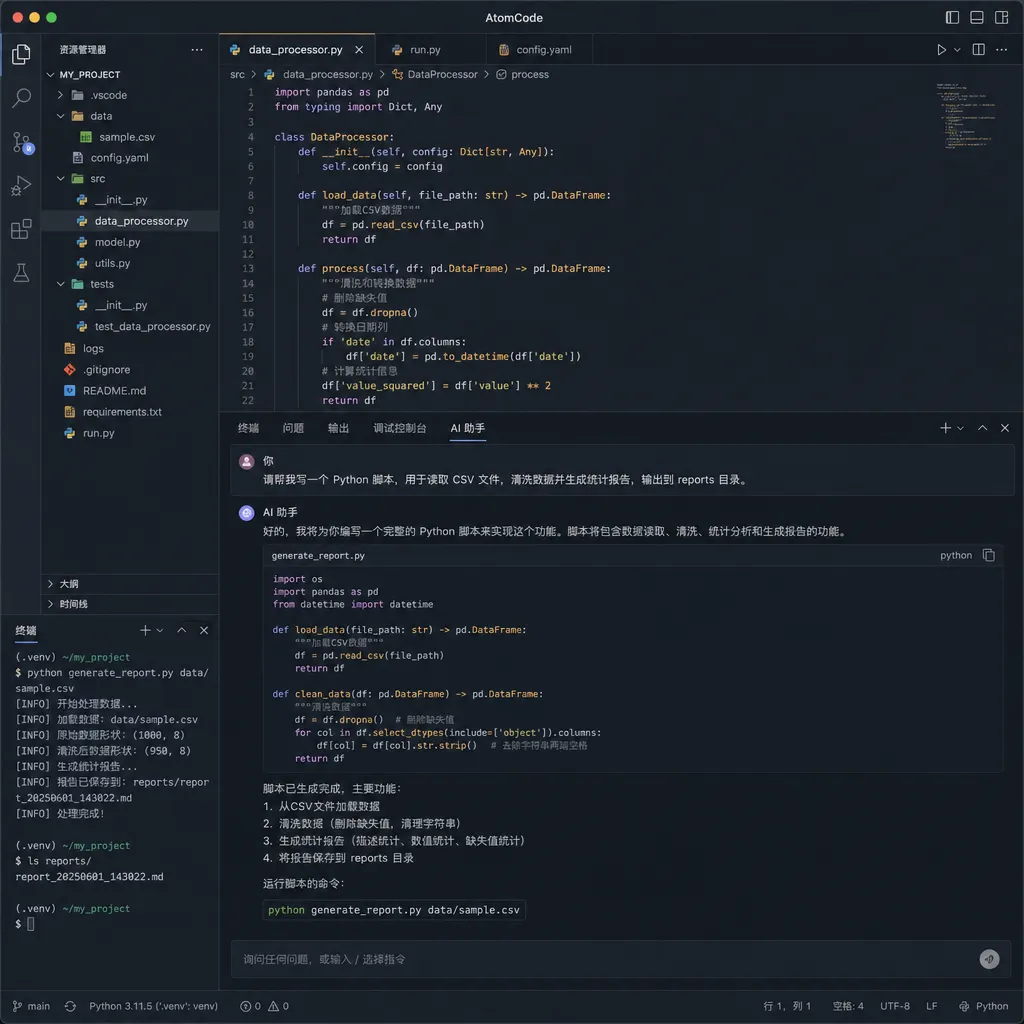Open the Run and Debug view icon
Screen dimensions: 1024x1024
pos(21,186)
